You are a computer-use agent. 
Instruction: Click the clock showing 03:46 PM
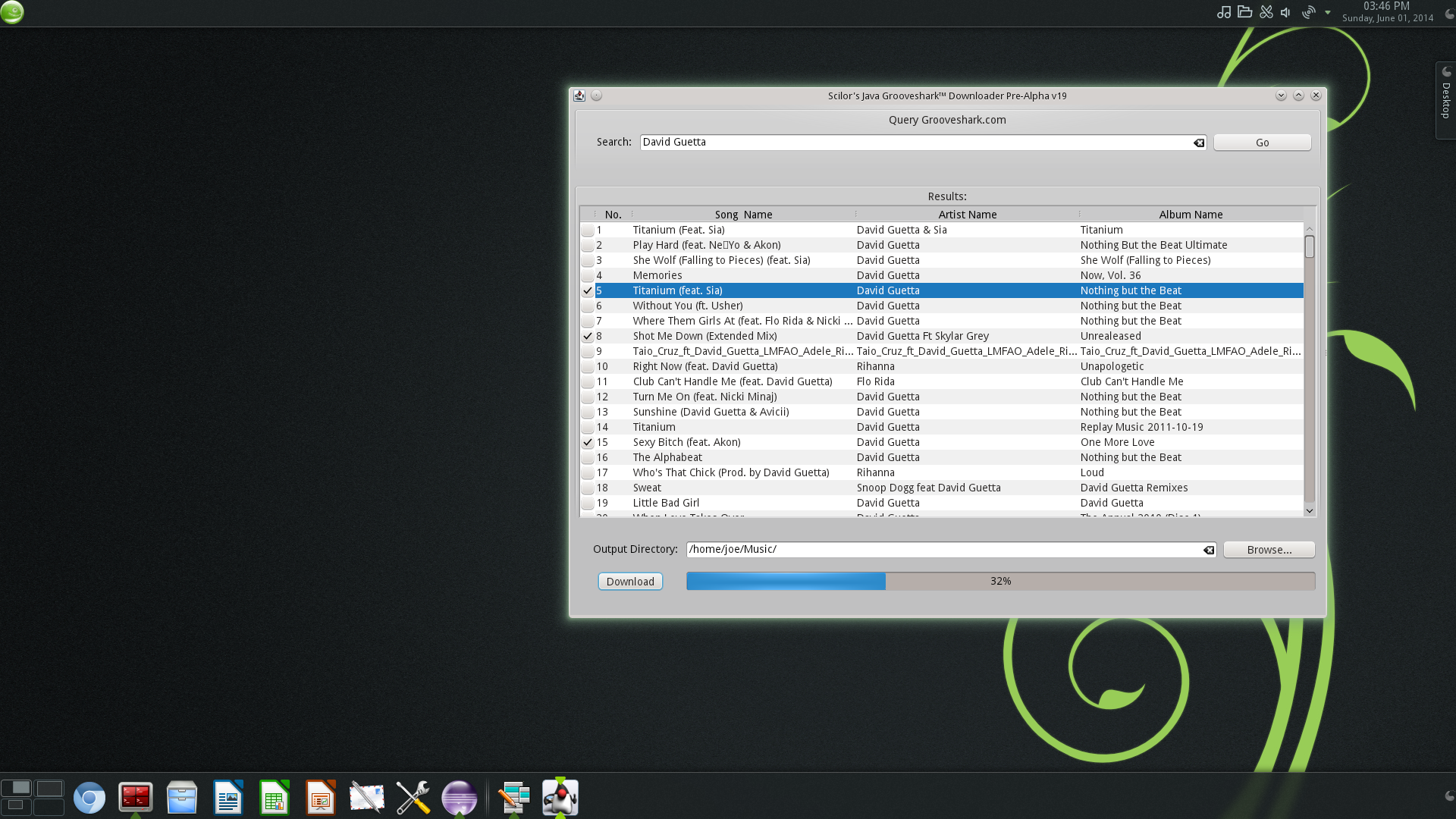point(1387,7)
